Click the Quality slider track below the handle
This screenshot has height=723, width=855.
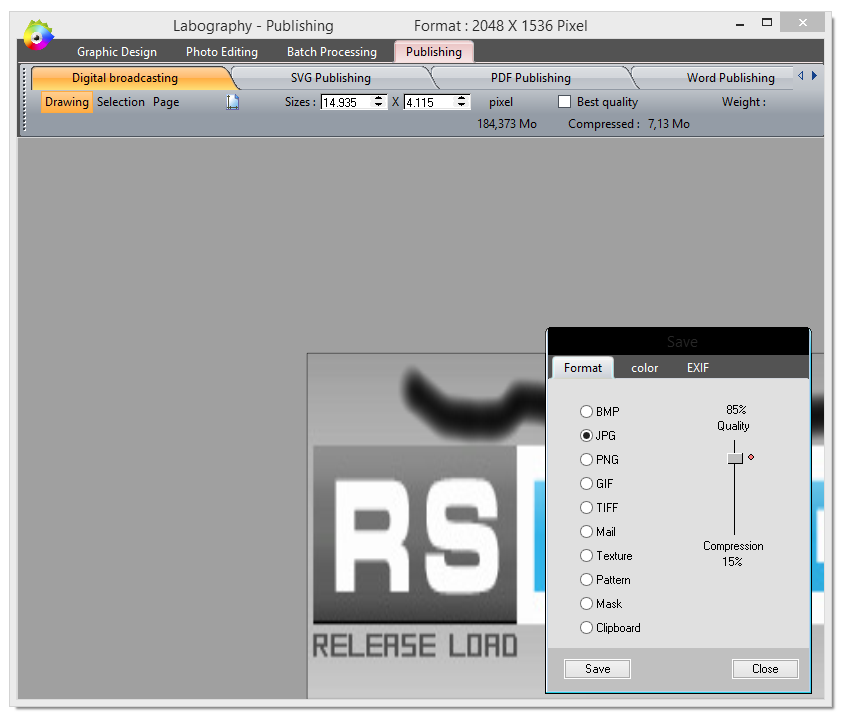click(734, 499)
